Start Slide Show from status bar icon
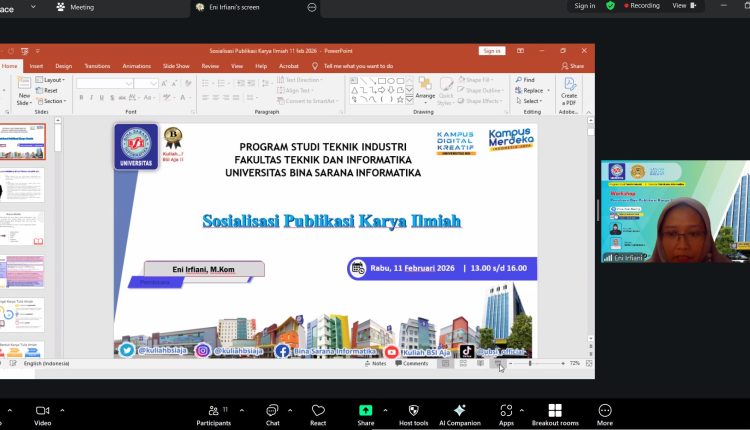750x430 pixels. (x=498, y=364)
